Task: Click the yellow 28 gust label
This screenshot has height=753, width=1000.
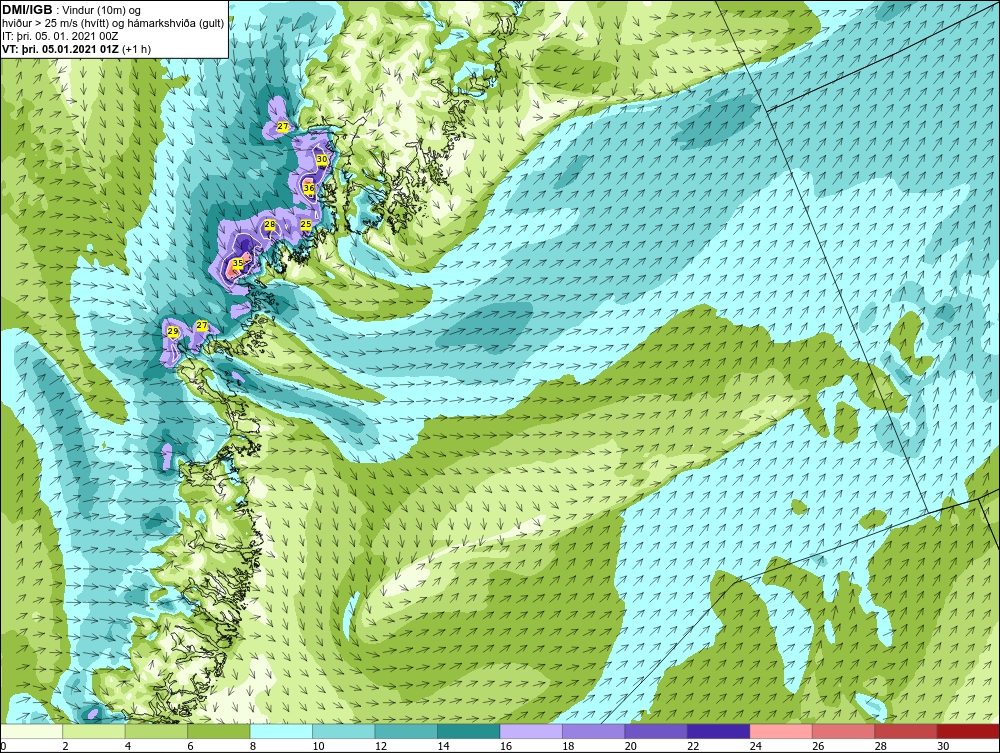Action: coord(270,224)
